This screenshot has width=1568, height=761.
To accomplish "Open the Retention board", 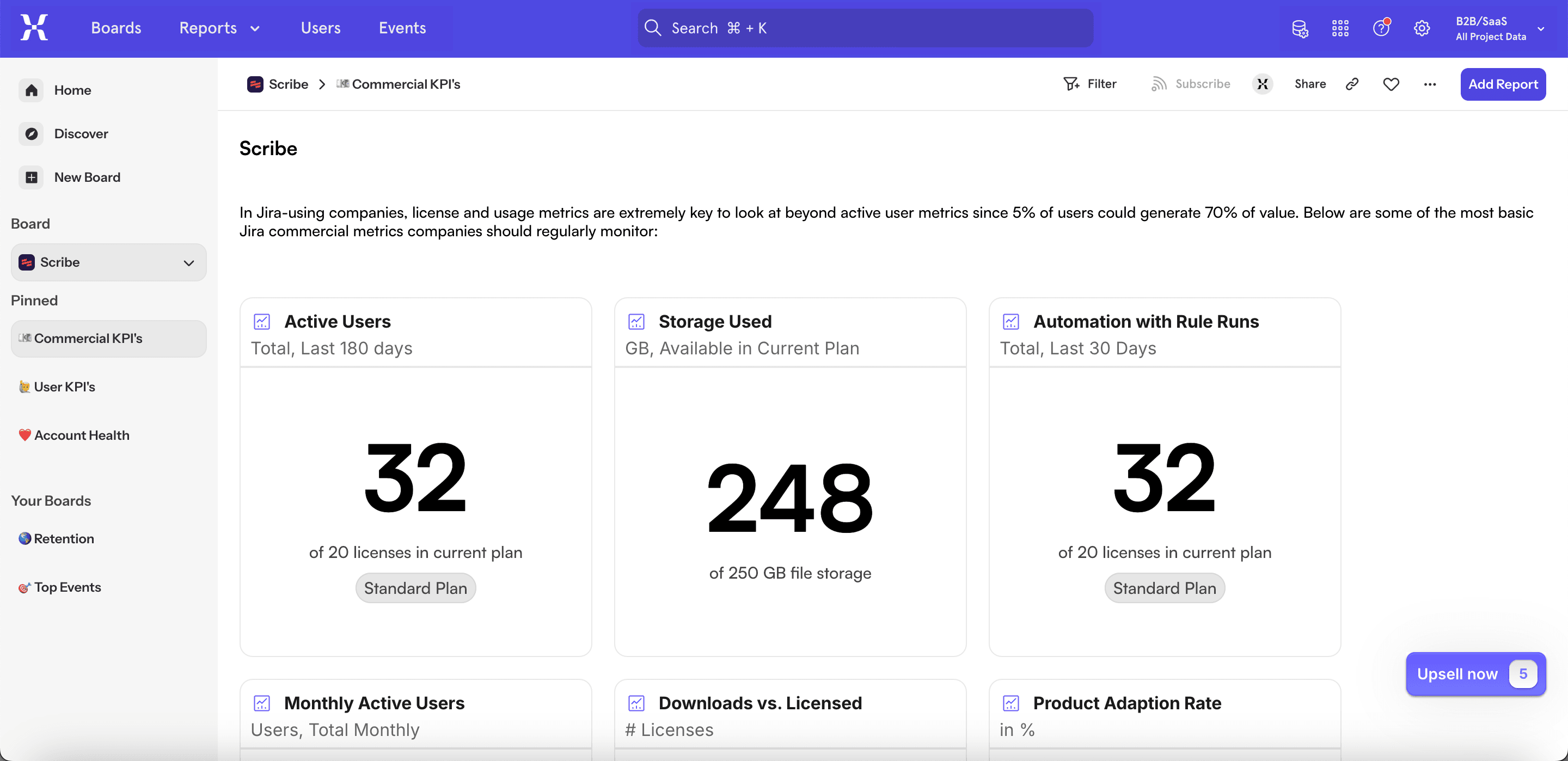I will [57, 539].
